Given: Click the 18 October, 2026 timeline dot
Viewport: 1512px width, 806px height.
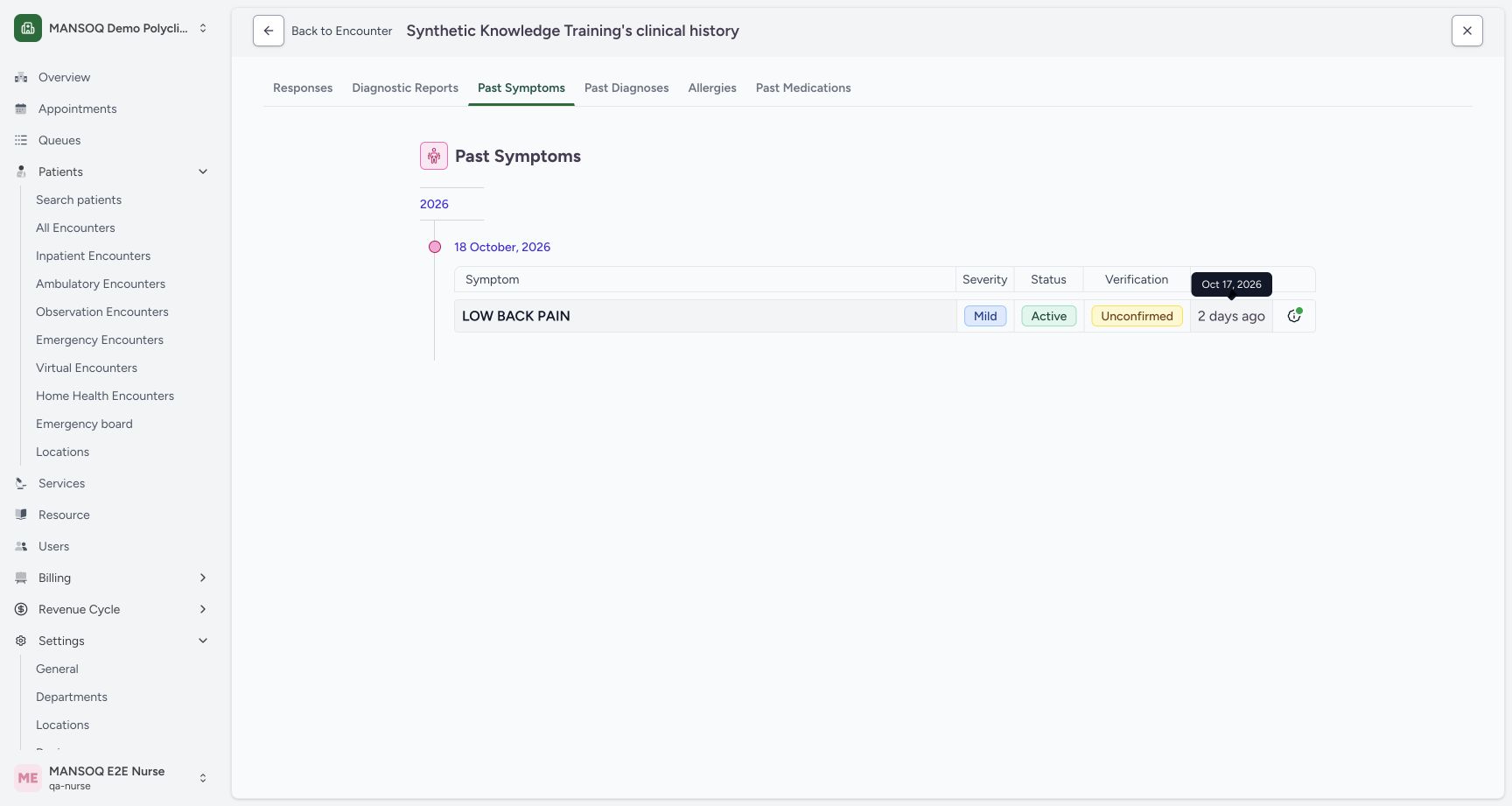Looking at the screenshot, I should point(435,247).
